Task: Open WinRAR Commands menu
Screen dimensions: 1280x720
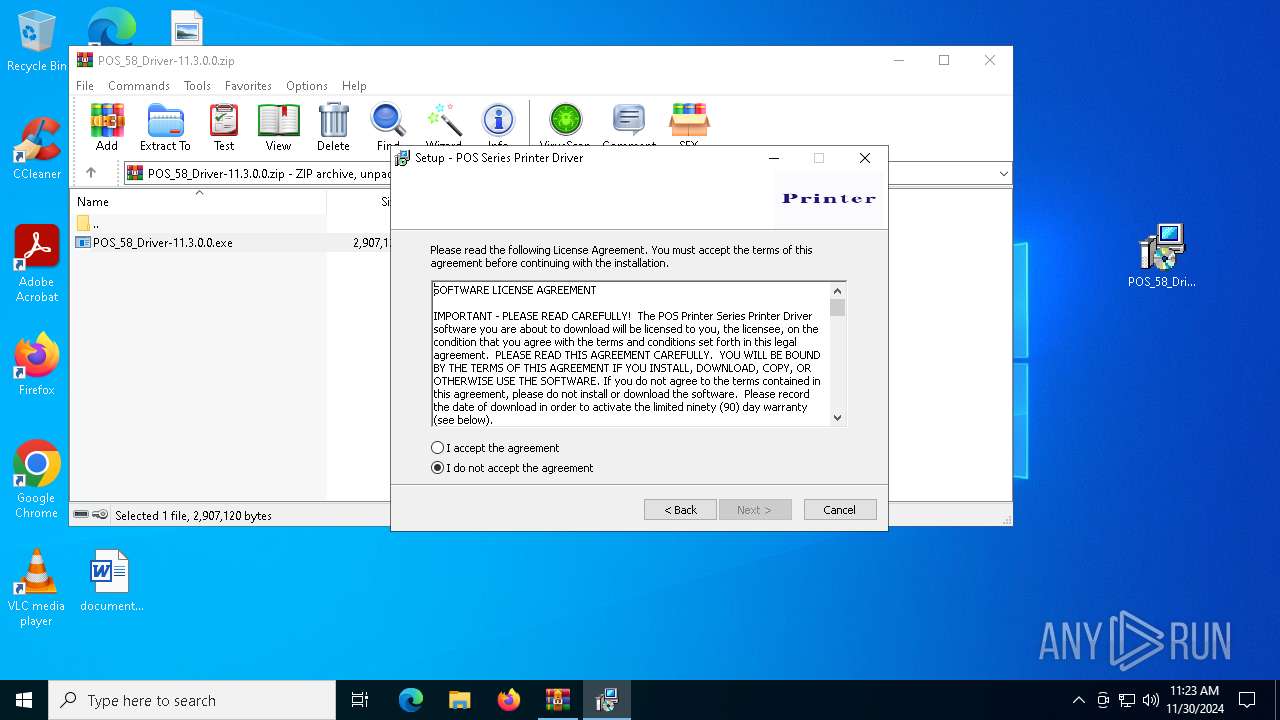Action: [x=139, y=86]
